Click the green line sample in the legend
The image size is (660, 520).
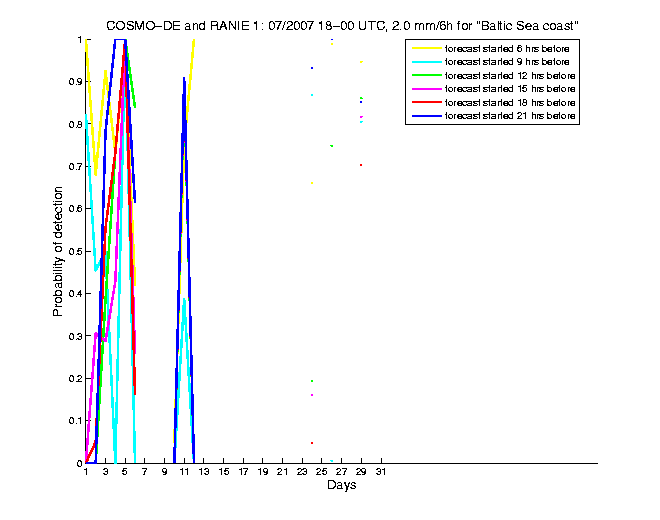tap(426, 75)
